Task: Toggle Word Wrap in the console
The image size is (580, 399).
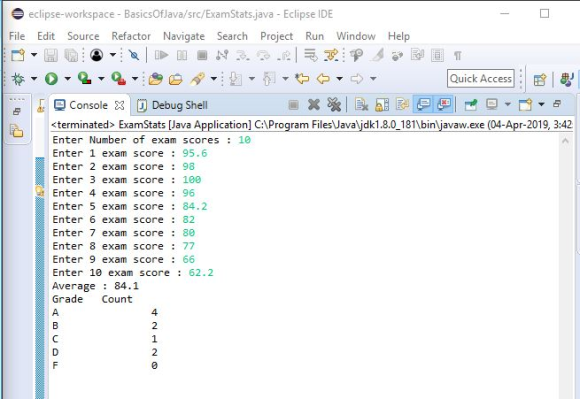Action: click(x=402, y=105)
